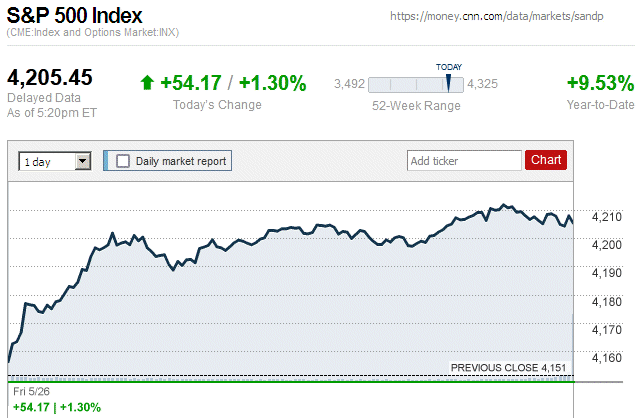Open the money.cnn.com URL link
Screen dimensions: 640x420
coord(496,16)
